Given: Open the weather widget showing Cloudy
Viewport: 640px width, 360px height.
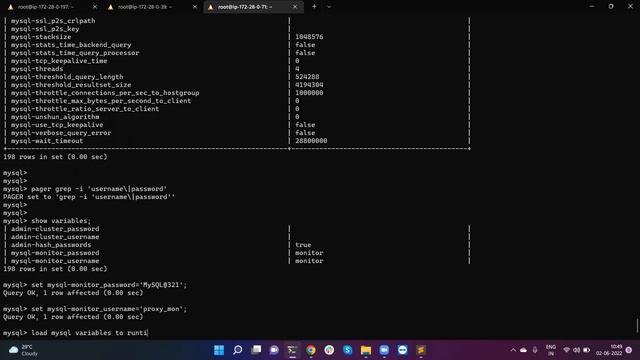Looking at the screenshot, I should pos(24,350).
